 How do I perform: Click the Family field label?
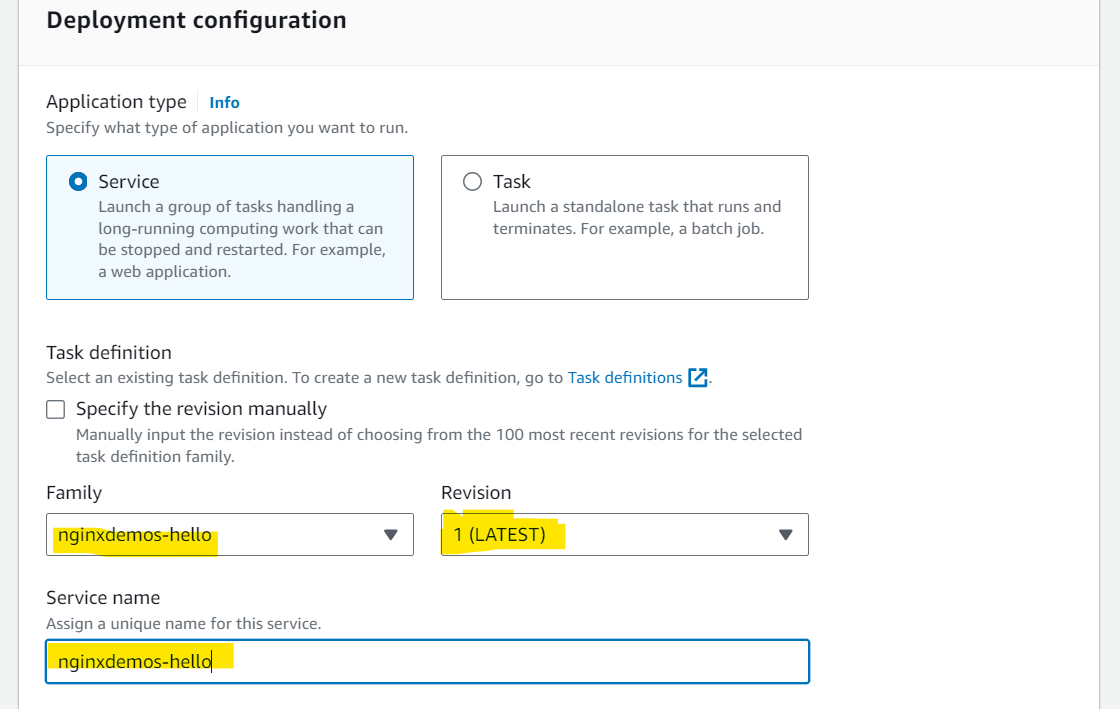click(74, 493)
